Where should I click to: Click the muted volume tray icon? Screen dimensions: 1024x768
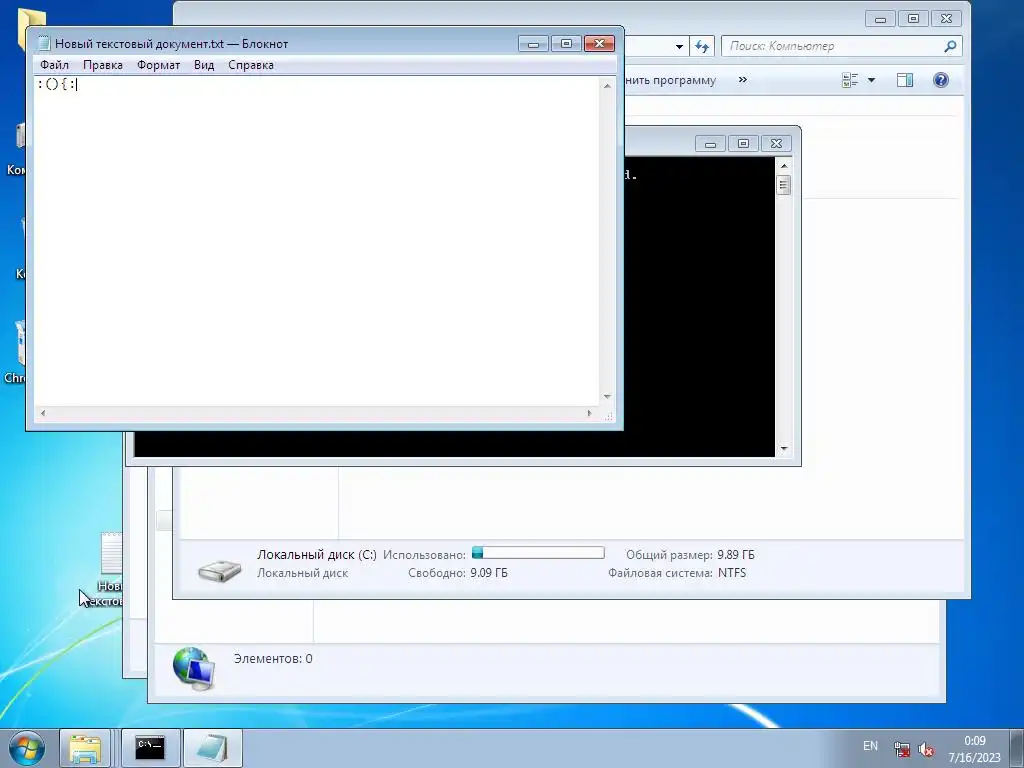click(925, 750)
